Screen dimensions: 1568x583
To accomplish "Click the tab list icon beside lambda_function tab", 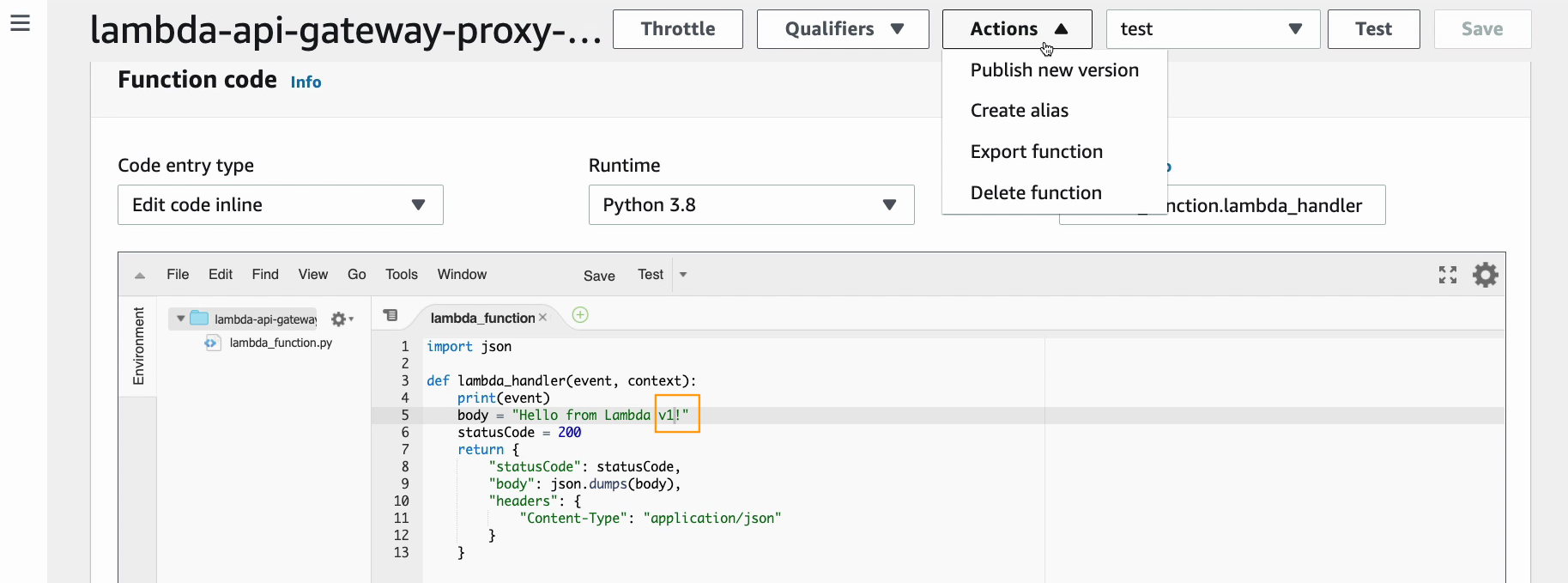I will coord(390,315).
